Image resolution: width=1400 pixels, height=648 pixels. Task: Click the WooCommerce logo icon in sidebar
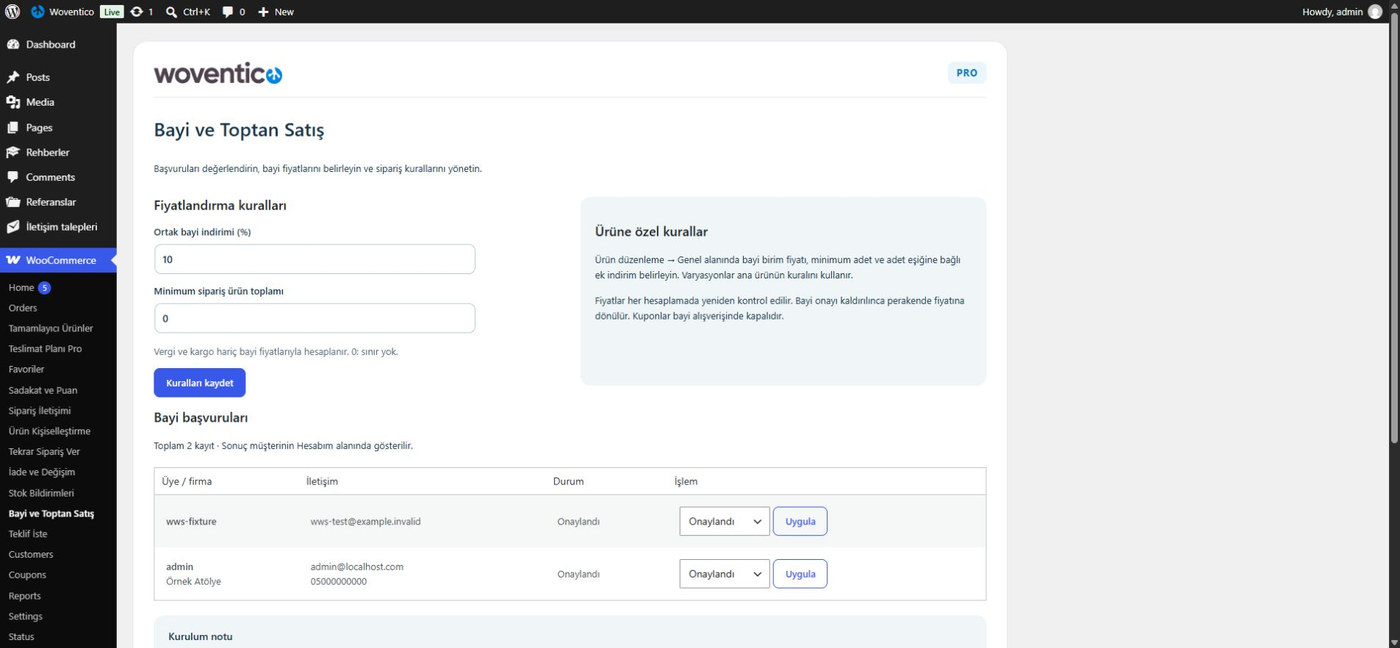click(13, 260)
